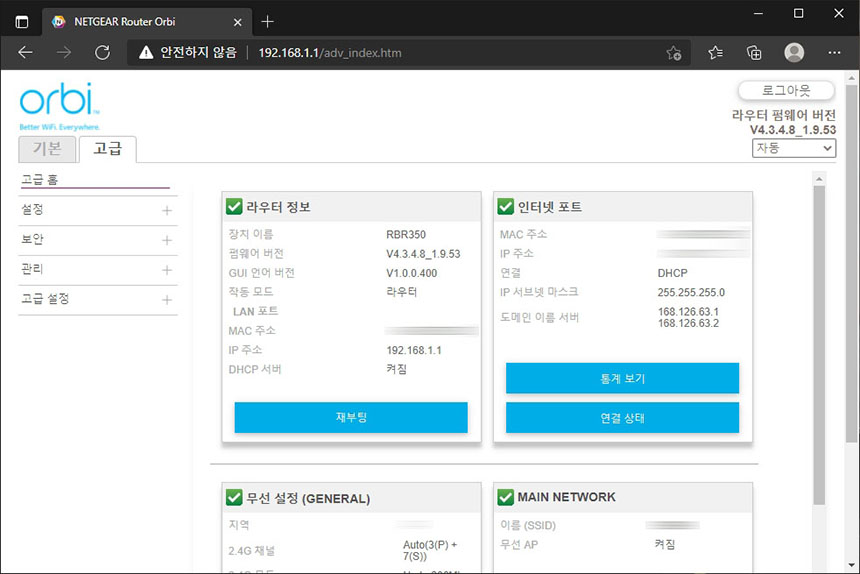The width and height of the screenshot is (860, 574).
Task: Expand the 관리 menu plus sign
Action: (x=167, y=270)
